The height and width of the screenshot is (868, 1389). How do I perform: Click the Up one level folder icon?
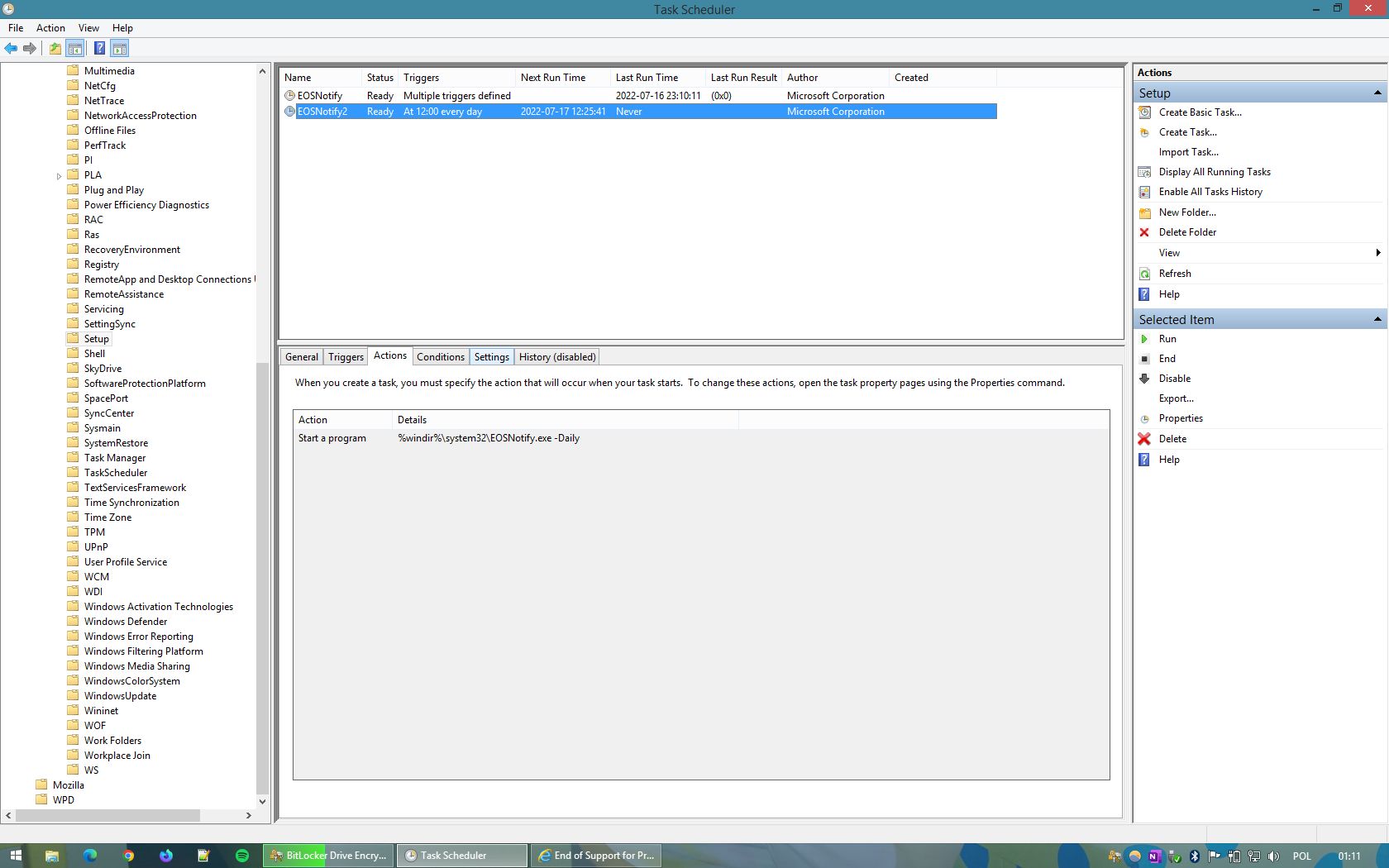(x=55, y=48)
